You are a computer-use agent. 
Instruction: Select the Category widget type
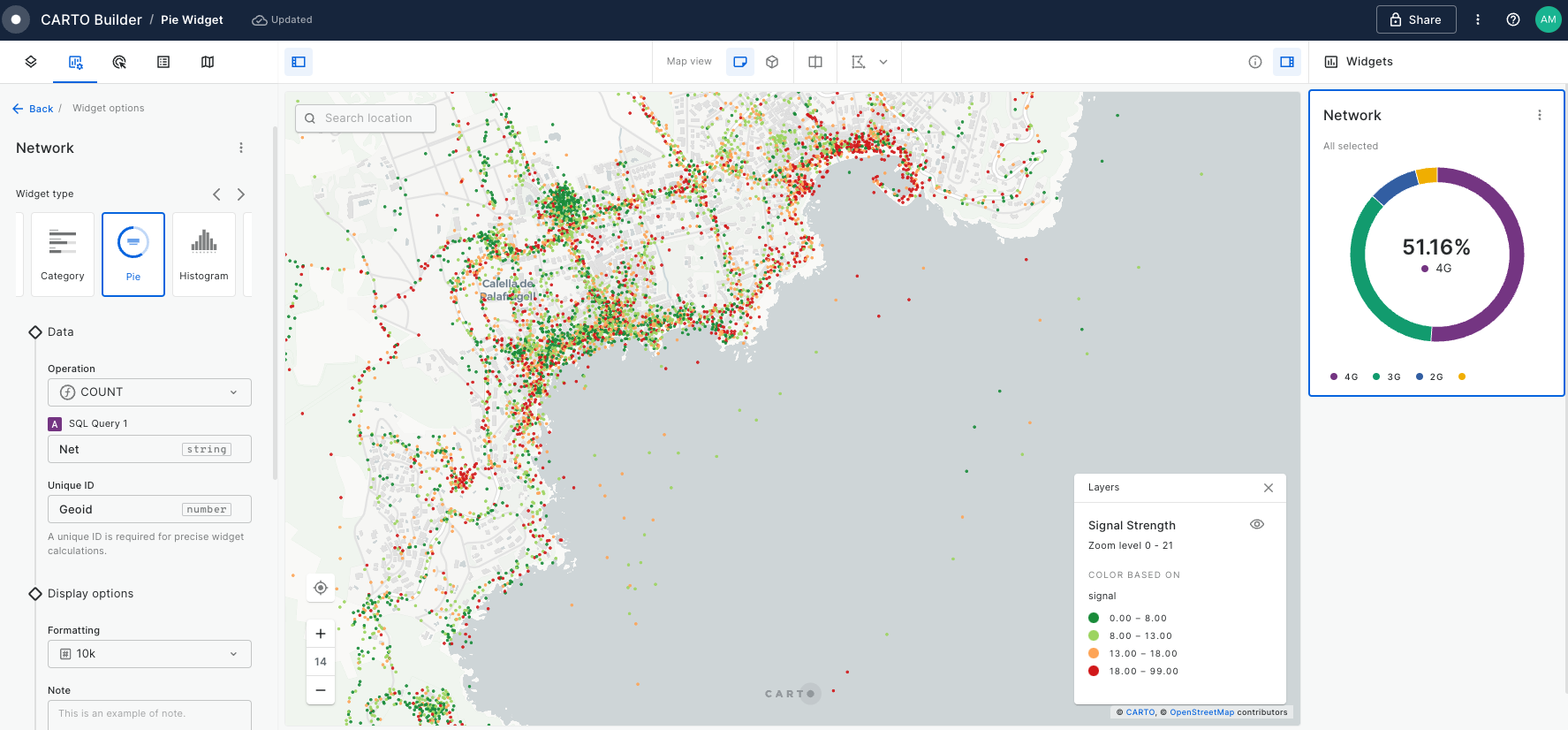point(63,255)
